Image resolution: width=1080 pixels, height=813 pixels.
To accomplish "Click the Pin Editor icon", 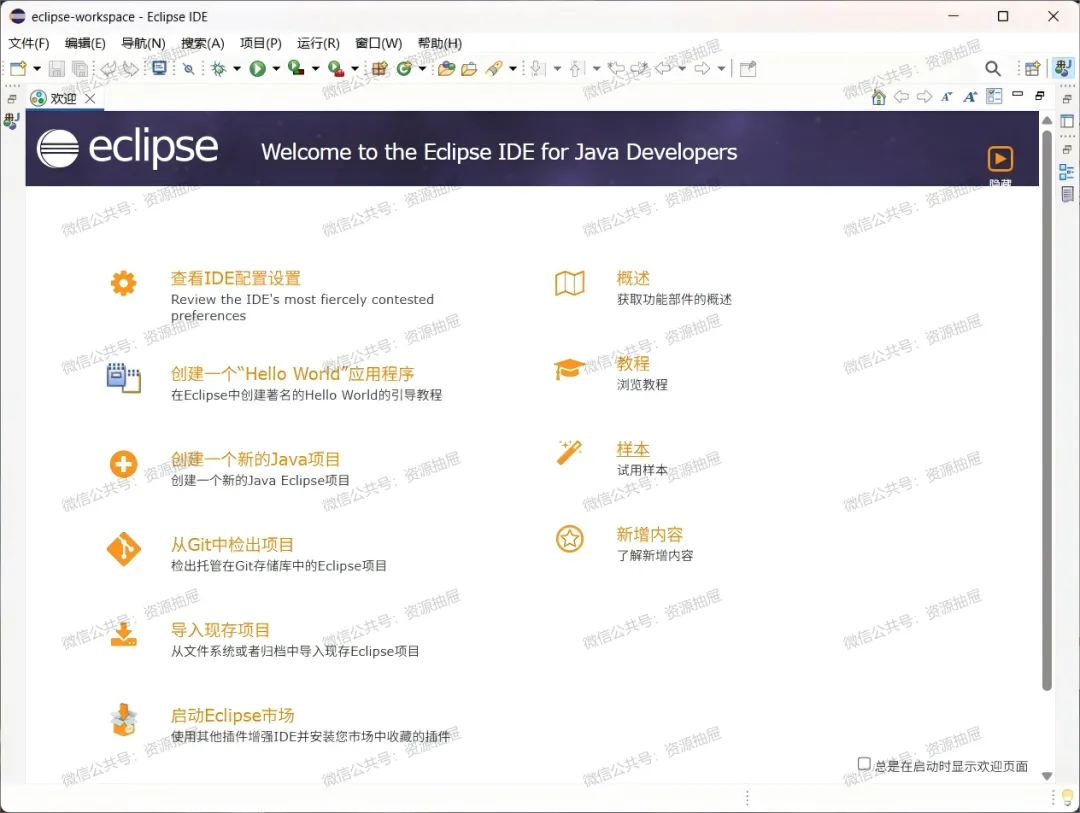I will (748, 68).
